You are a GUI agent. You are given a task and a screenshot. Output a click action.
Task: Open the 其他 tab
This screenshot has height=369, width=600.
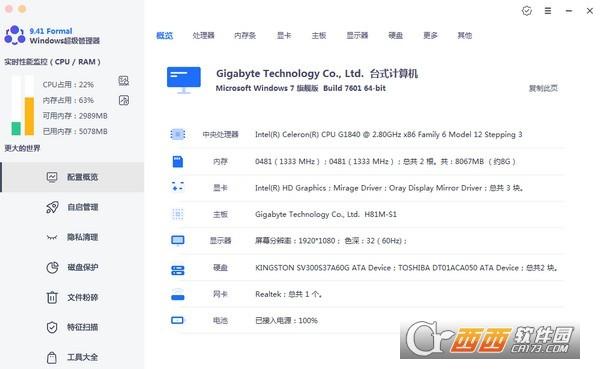(x=465, y=36)
